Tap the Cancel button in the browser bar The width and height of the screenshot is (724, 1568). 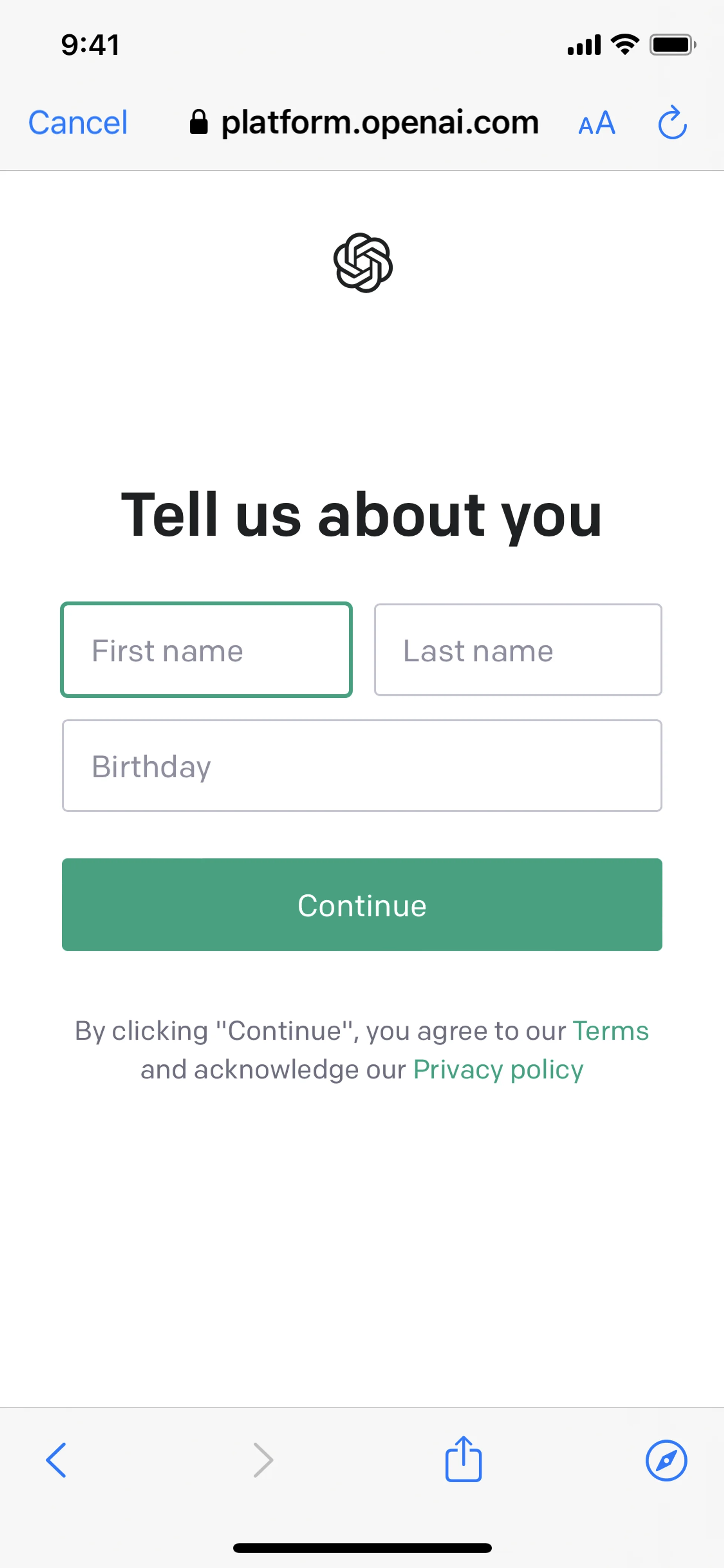point(78,123)
